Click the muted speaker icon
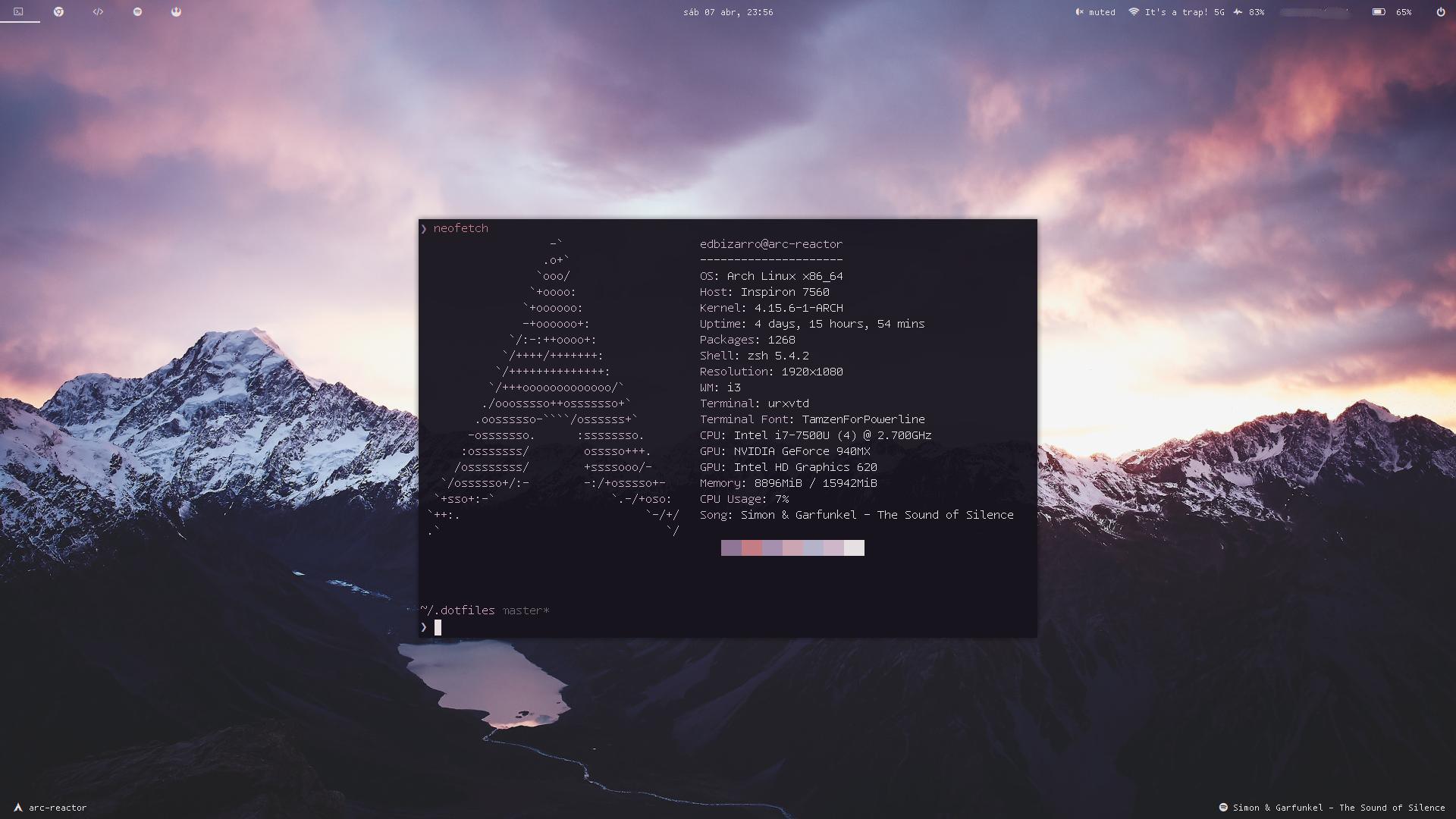The height and width of the screenshot is (819, 1456). 1079,12
